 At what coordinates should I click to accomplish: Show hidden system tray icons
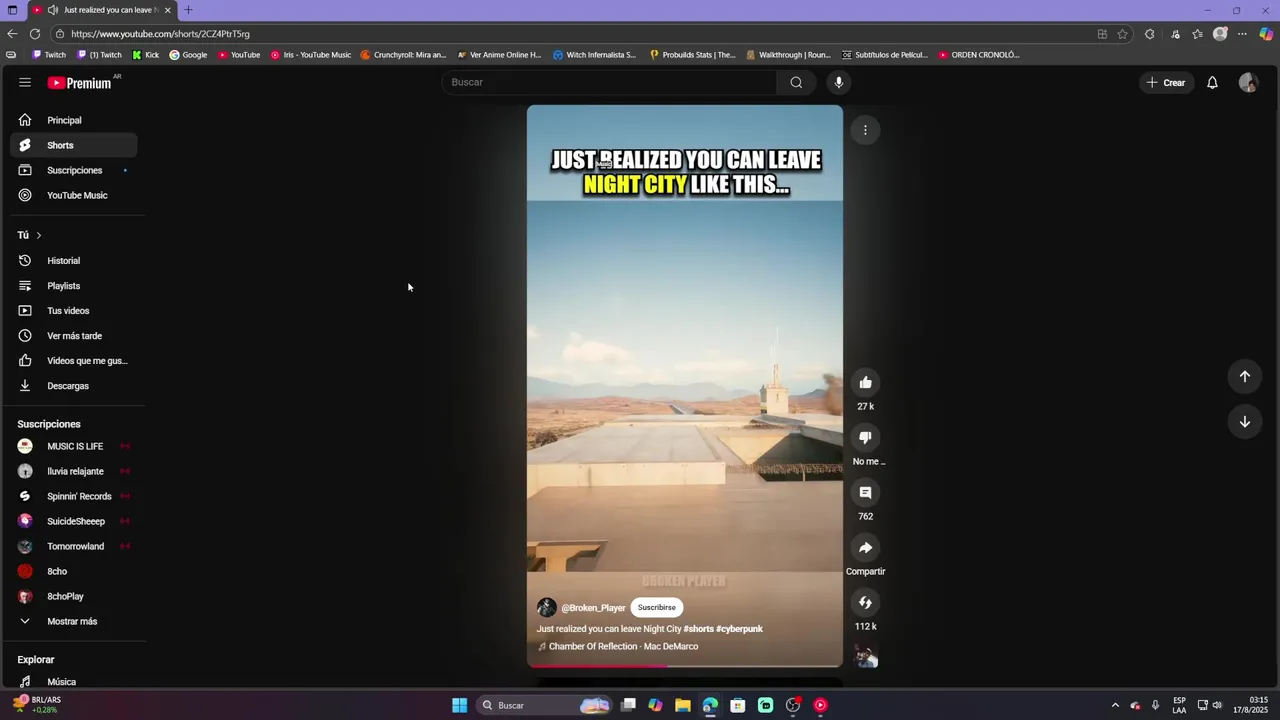1115,705
